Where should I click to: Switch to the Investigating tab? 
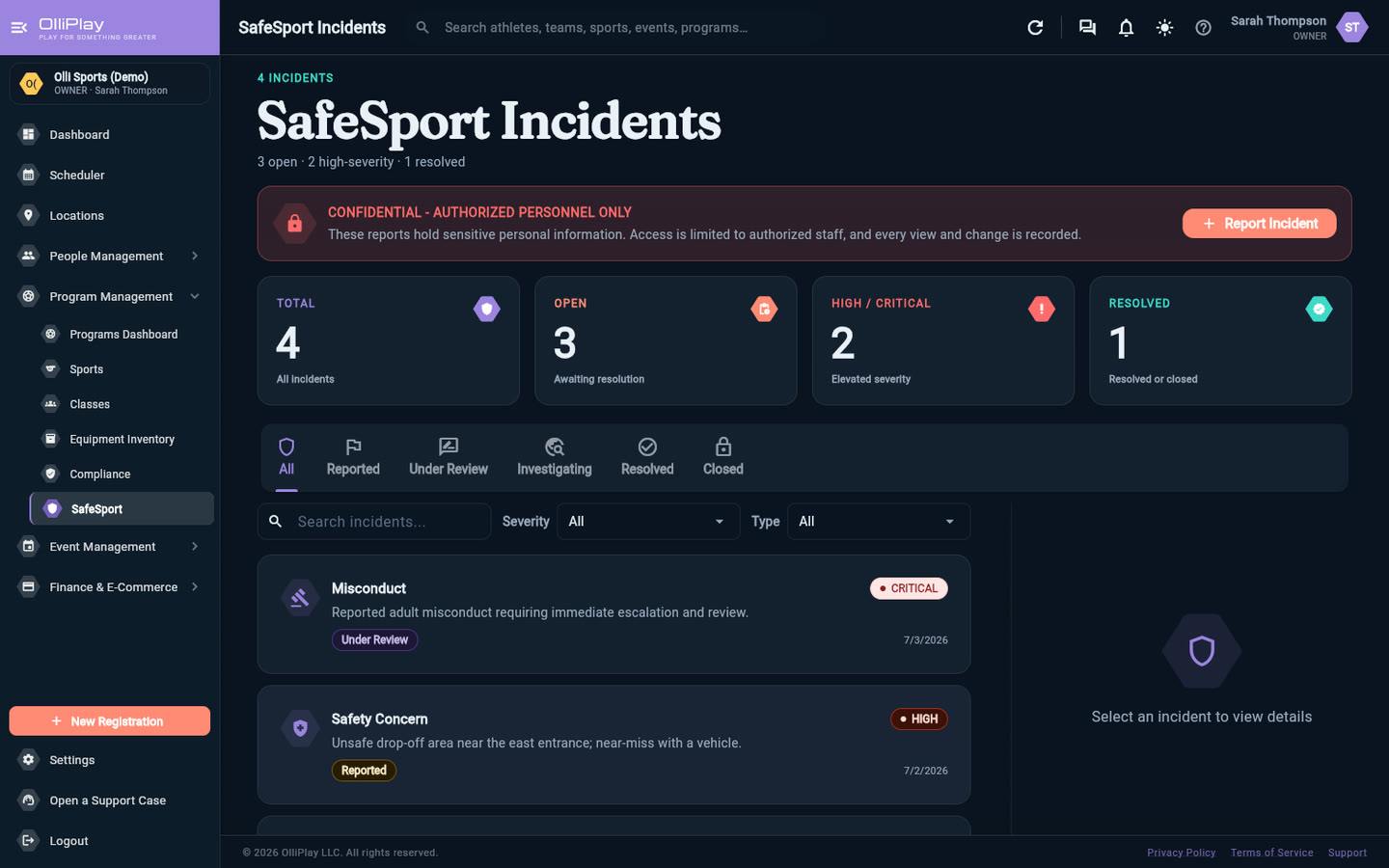pos(555,458)
